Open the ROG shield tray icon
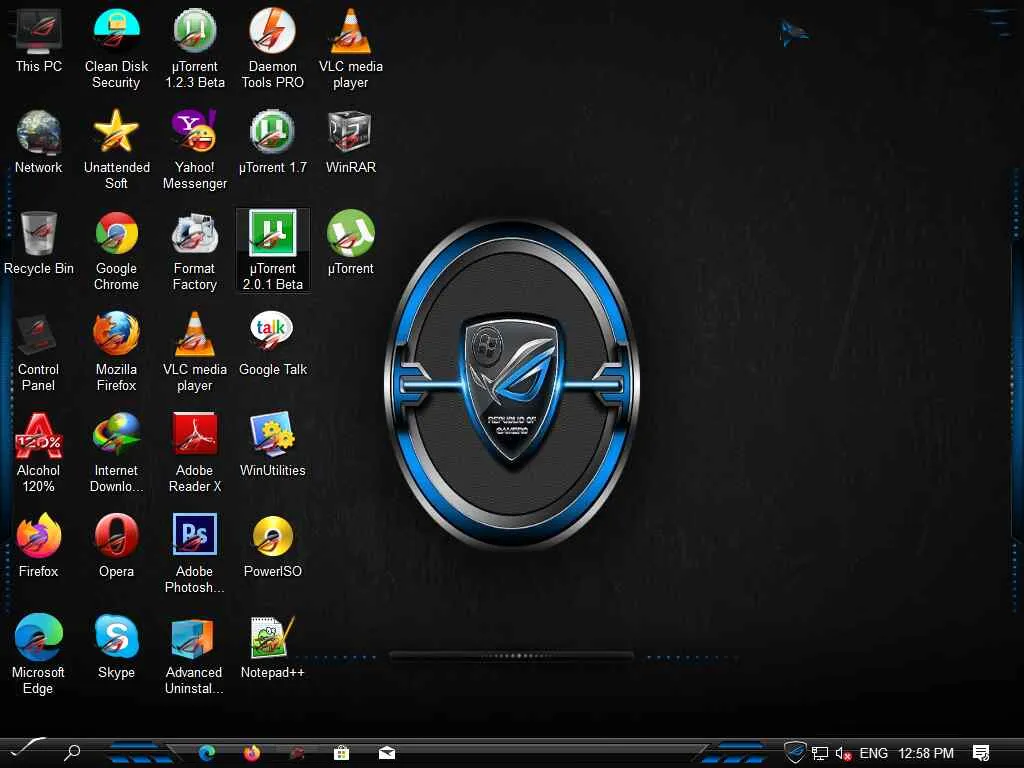Screen dimensions: 1024x768 click(x=795, y=752)
